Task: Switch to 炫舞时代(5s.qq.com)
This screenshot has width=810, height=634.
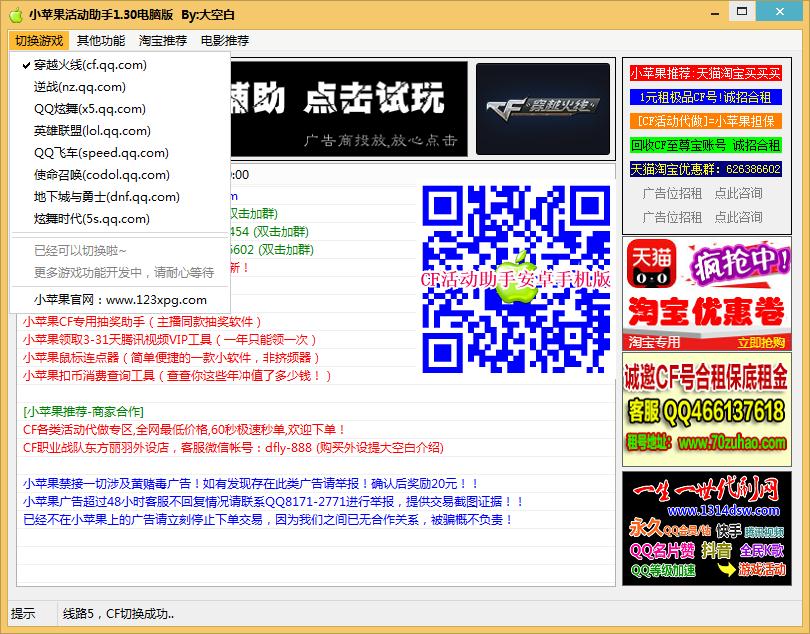Action: [x=120, y=219]
